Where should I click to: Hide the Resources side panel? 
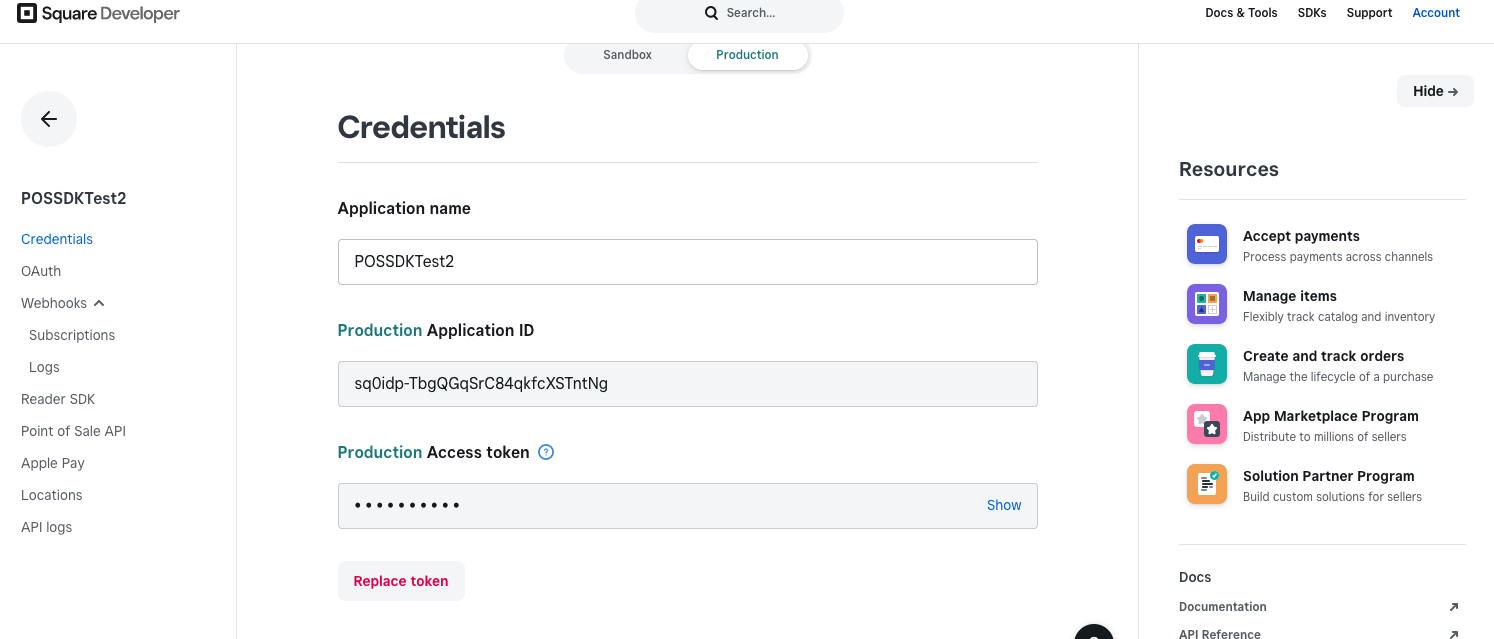[1434, 91]
